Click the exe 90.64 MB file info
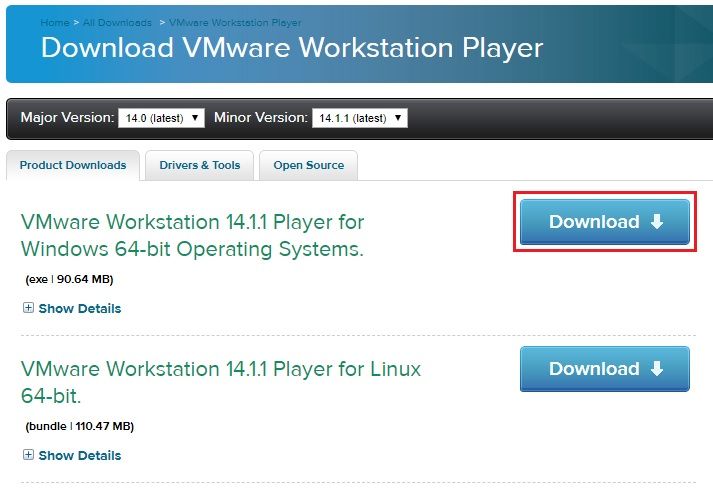The image size is (713, 489). coord(69,279)
